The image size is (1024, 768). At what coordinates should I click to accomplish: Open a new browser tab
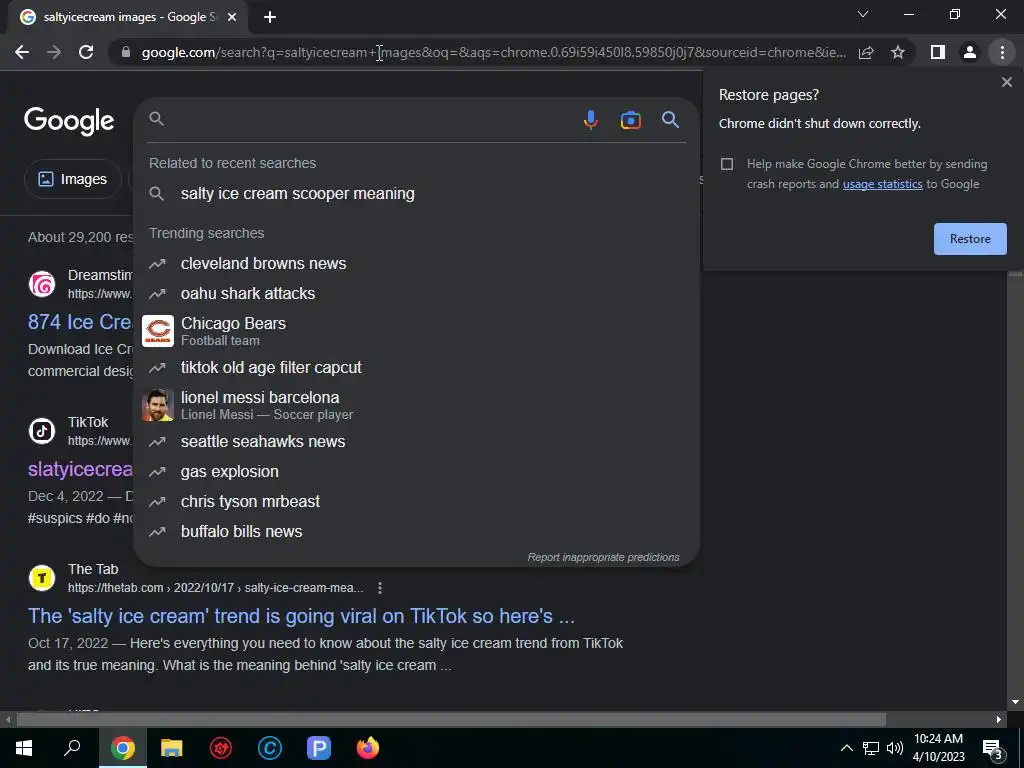pos(270,17)
